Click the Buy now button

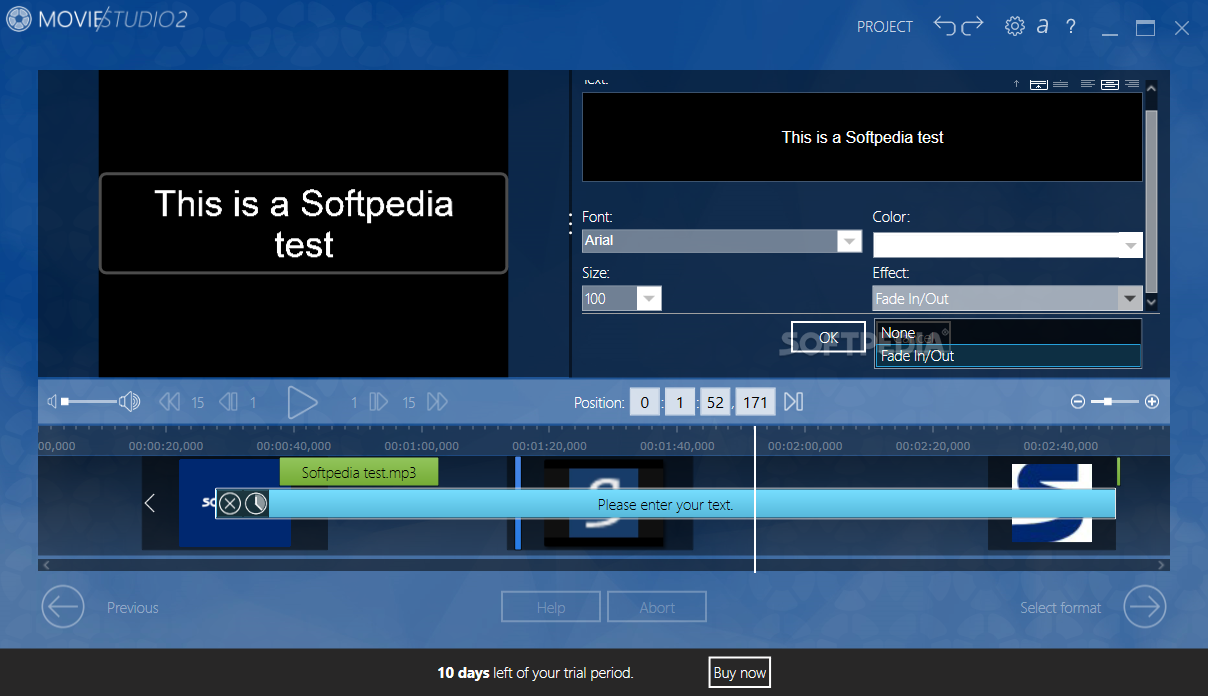click(740, 673)
